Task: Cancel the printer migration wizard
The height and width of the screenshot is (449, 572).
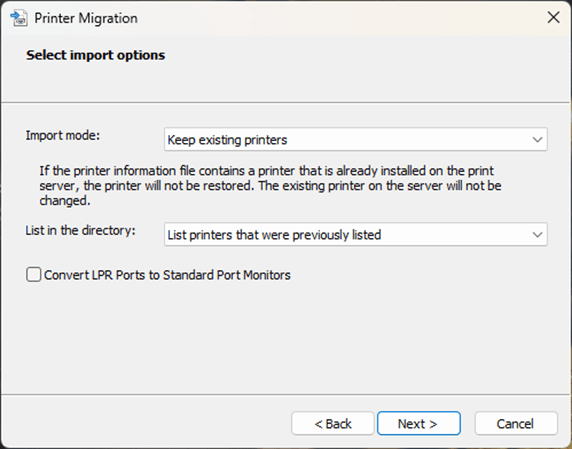Action: point(516,423)
